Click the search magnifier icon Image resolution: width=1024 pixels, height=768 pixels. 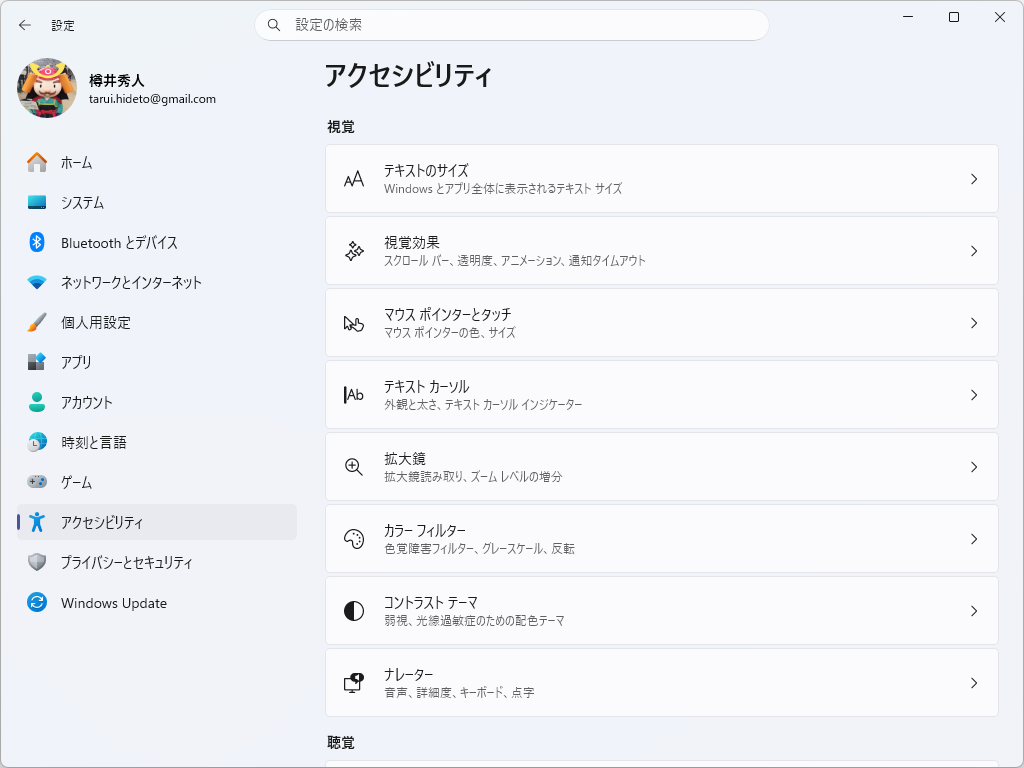coord(274,25)
